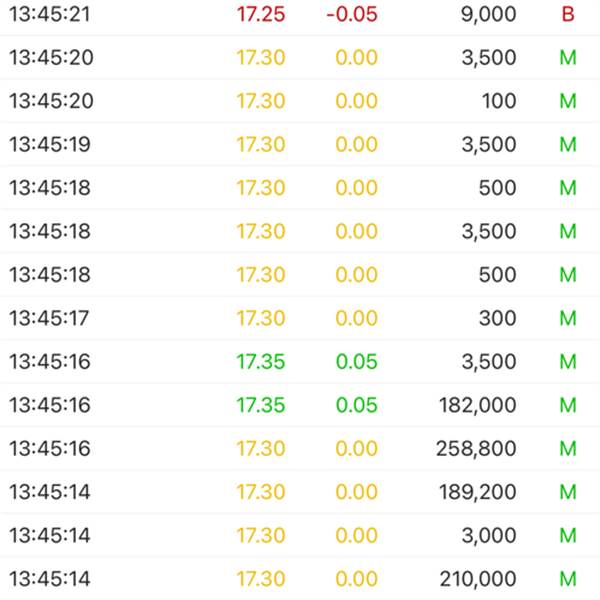Click the volume value 100

pos(499,101)
